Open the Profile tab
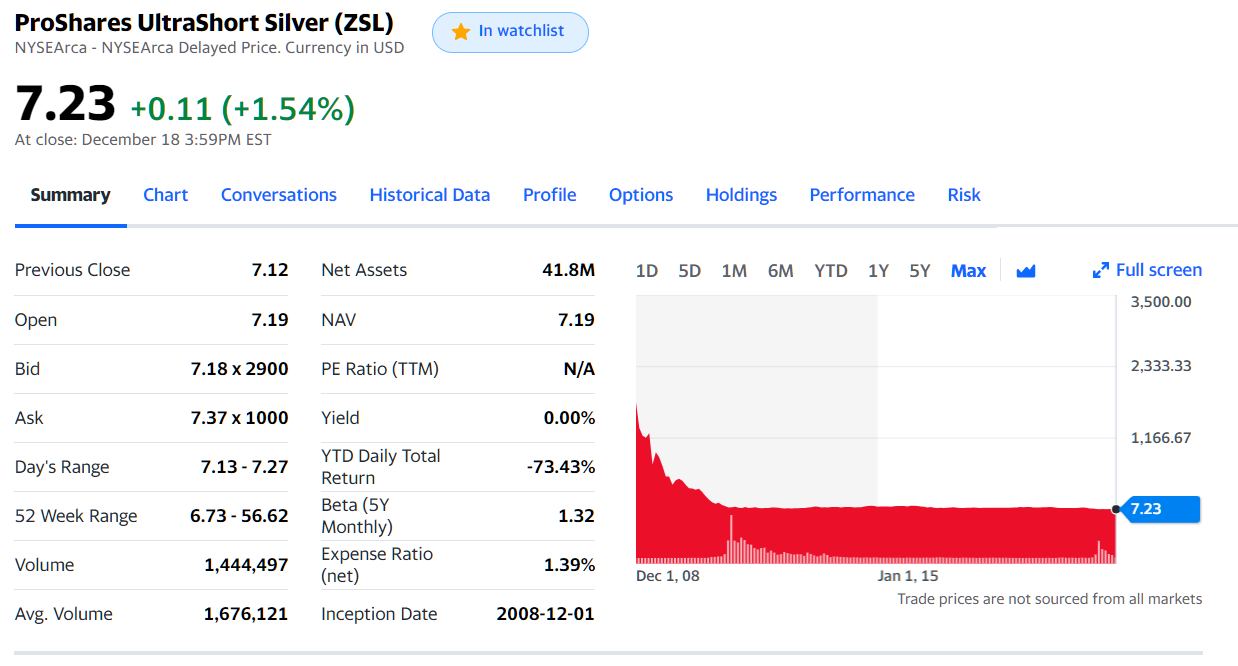Image resolution: width=1238 pixels, height=666 pixels. [x=550, y=195]
